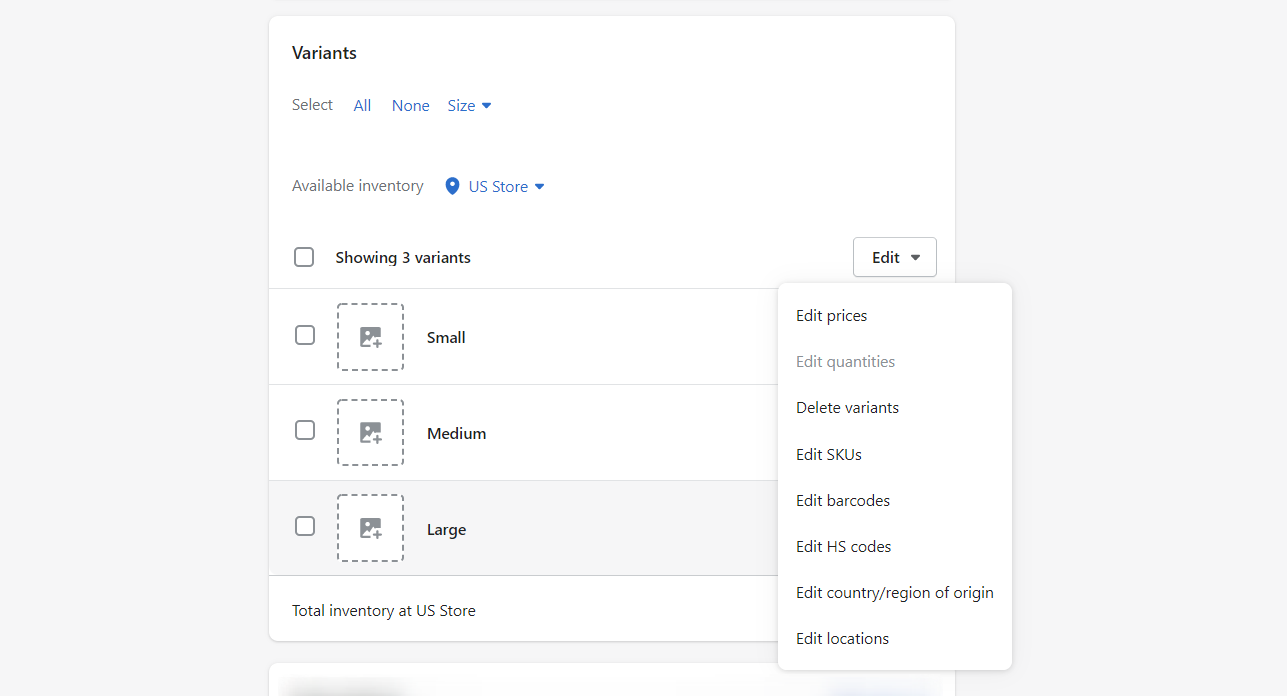Click the Small variant image placeholder icon
1287x696 pixels.
pos(370,336)
